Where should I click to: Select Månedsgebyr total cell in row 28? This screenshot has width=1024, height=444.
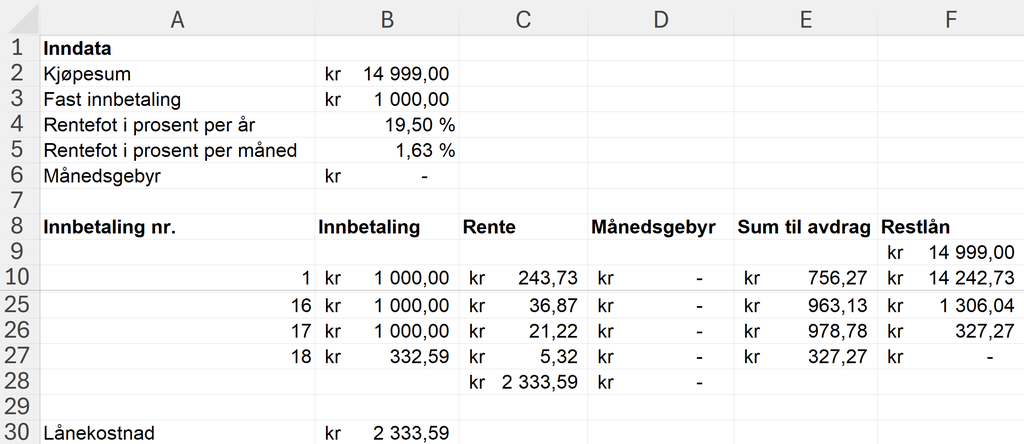pyautogui.click(x=661, y=381)
